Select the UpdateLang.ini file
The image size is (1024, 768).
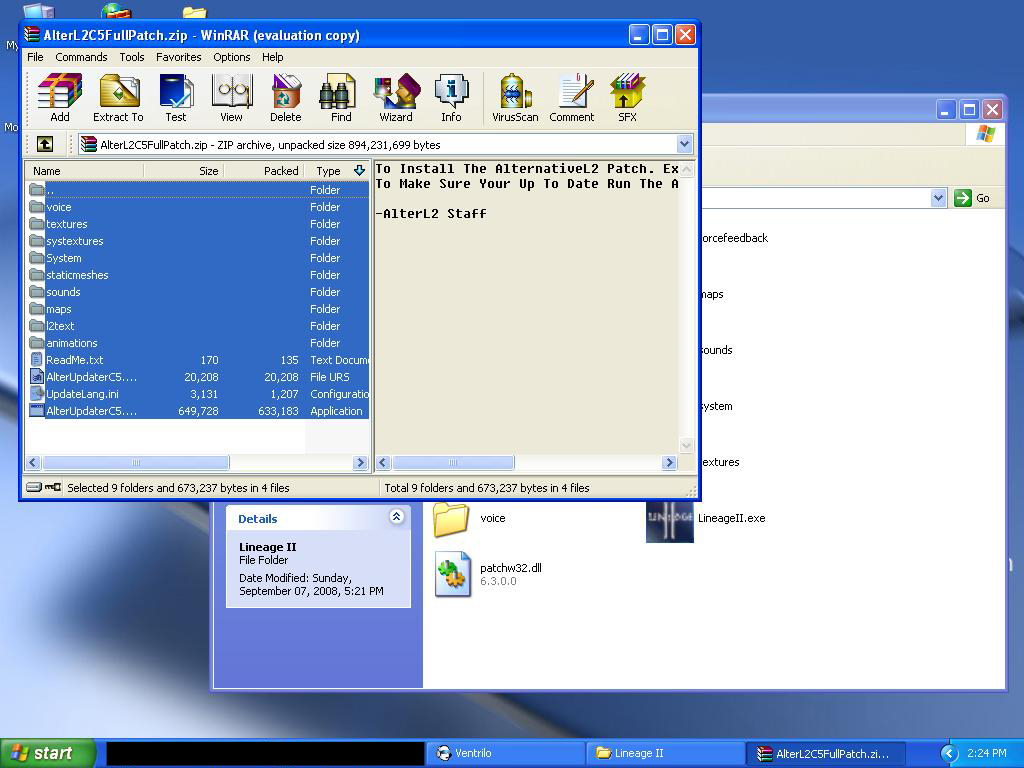point(198,394)
